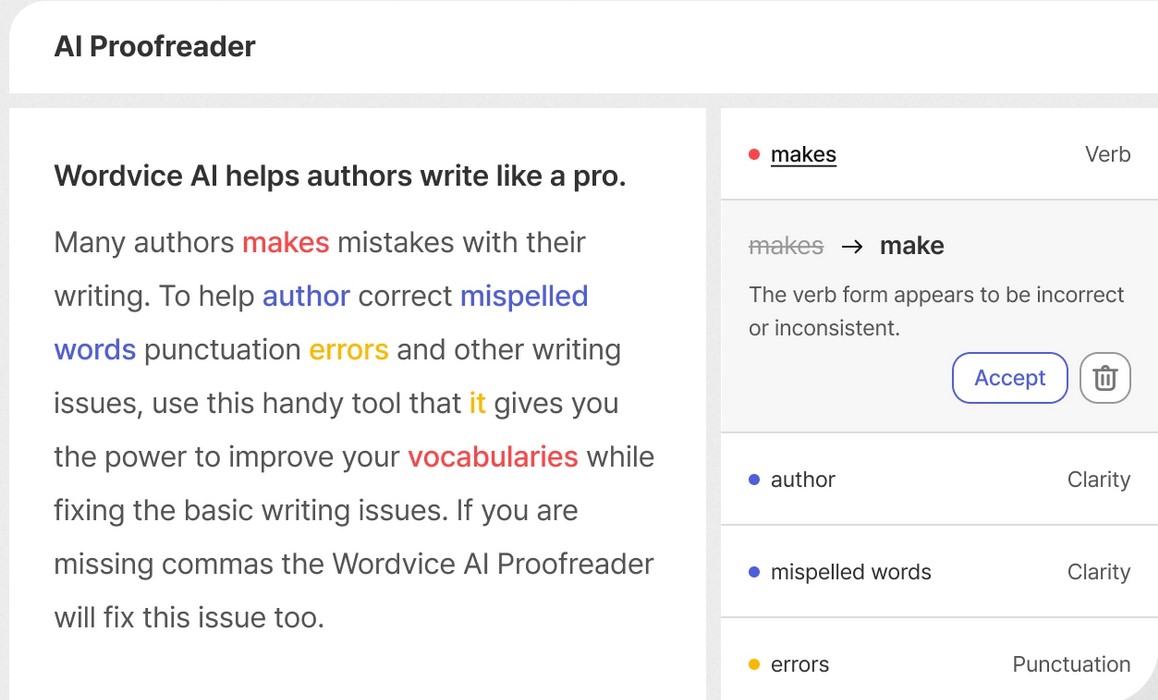The width and height of the screenshot is (1158, 700).
Task: Accept the makes to make correction
Action: point(1009,378)
